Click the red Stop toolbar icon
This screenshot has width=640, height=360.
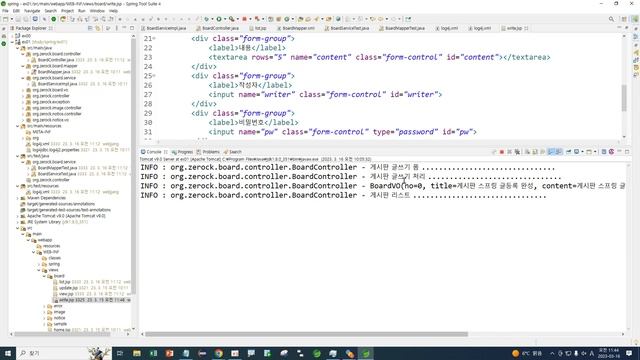click(x=244, y=19)
